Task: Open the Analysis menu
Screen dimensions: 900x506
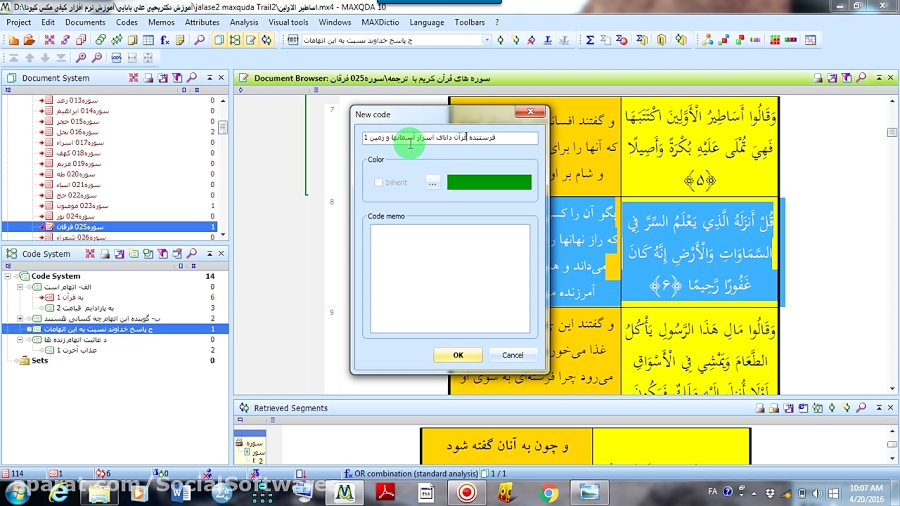Action: [x=244, y=22]
